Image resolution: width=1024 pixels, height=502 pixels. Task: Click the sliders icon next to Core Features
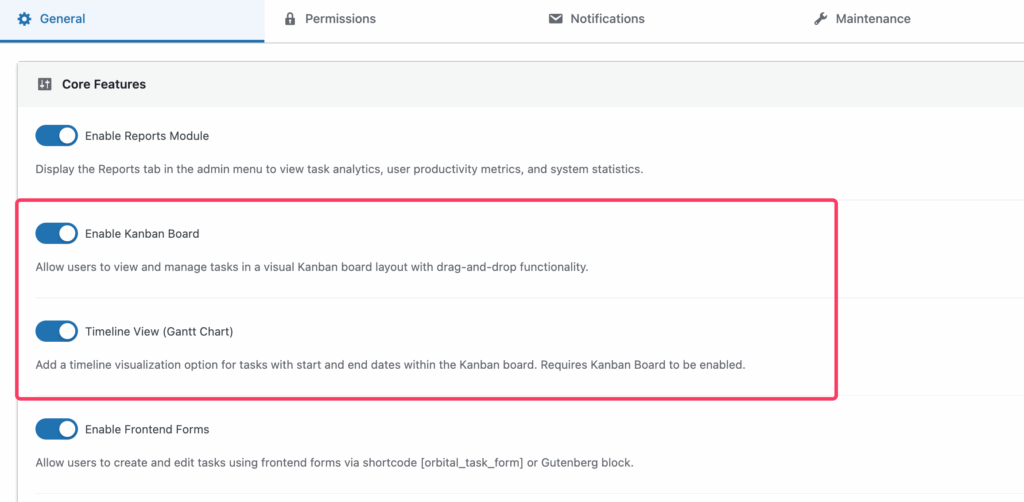tap(44, 85)
